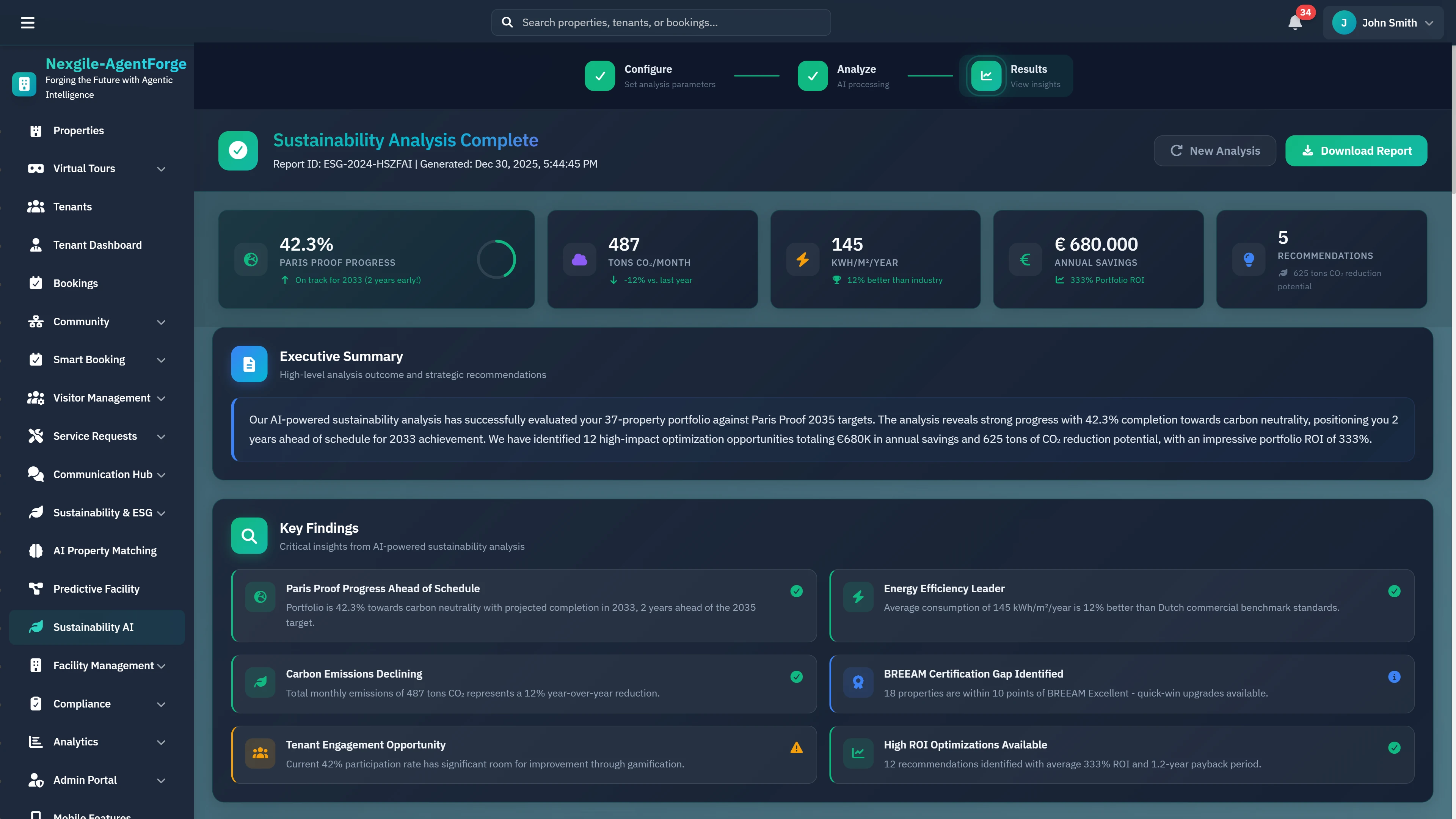Expand the Virtual Tours menu
The width and height of the screenshot is (1456, 819).
pos(161,168)
